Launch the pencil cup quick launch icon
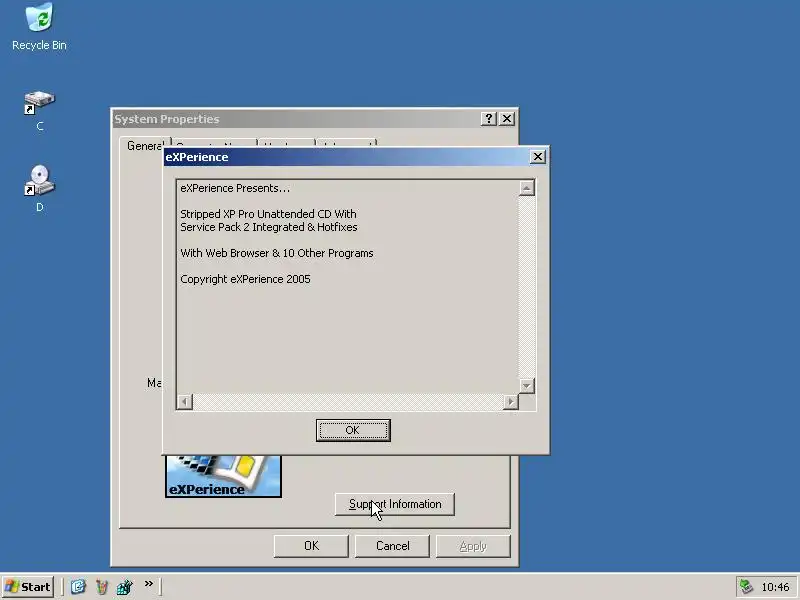Viewport: 800px width, 600px height. tap(102, 587)
